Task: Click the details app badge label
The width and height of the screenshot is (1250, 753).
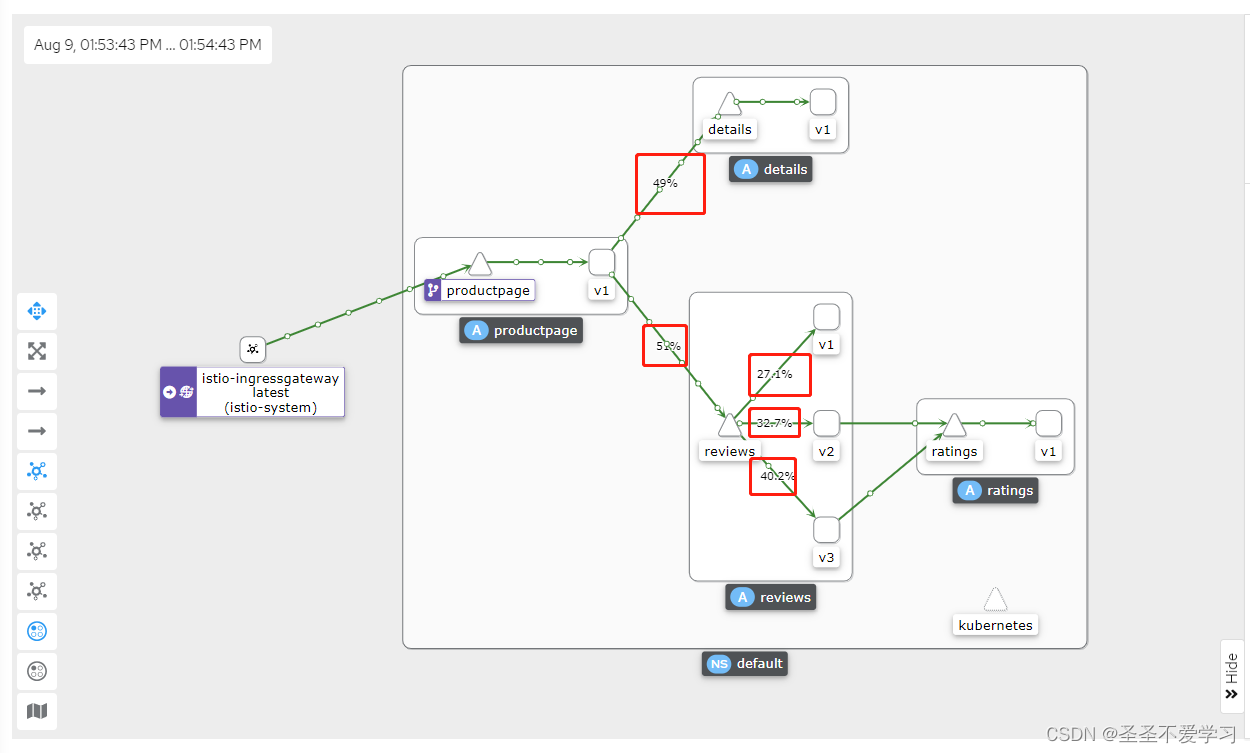Action: 771,169
